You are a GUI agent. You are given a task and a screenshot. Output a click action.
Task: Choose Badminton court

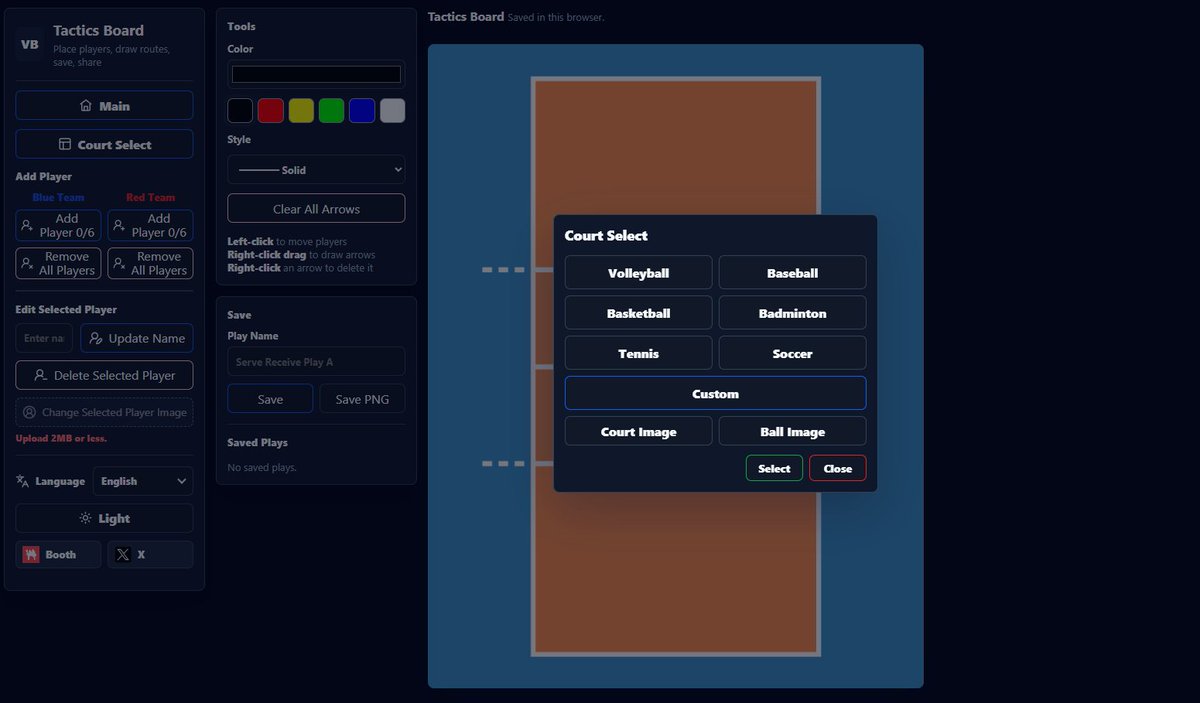pos(792,313)
